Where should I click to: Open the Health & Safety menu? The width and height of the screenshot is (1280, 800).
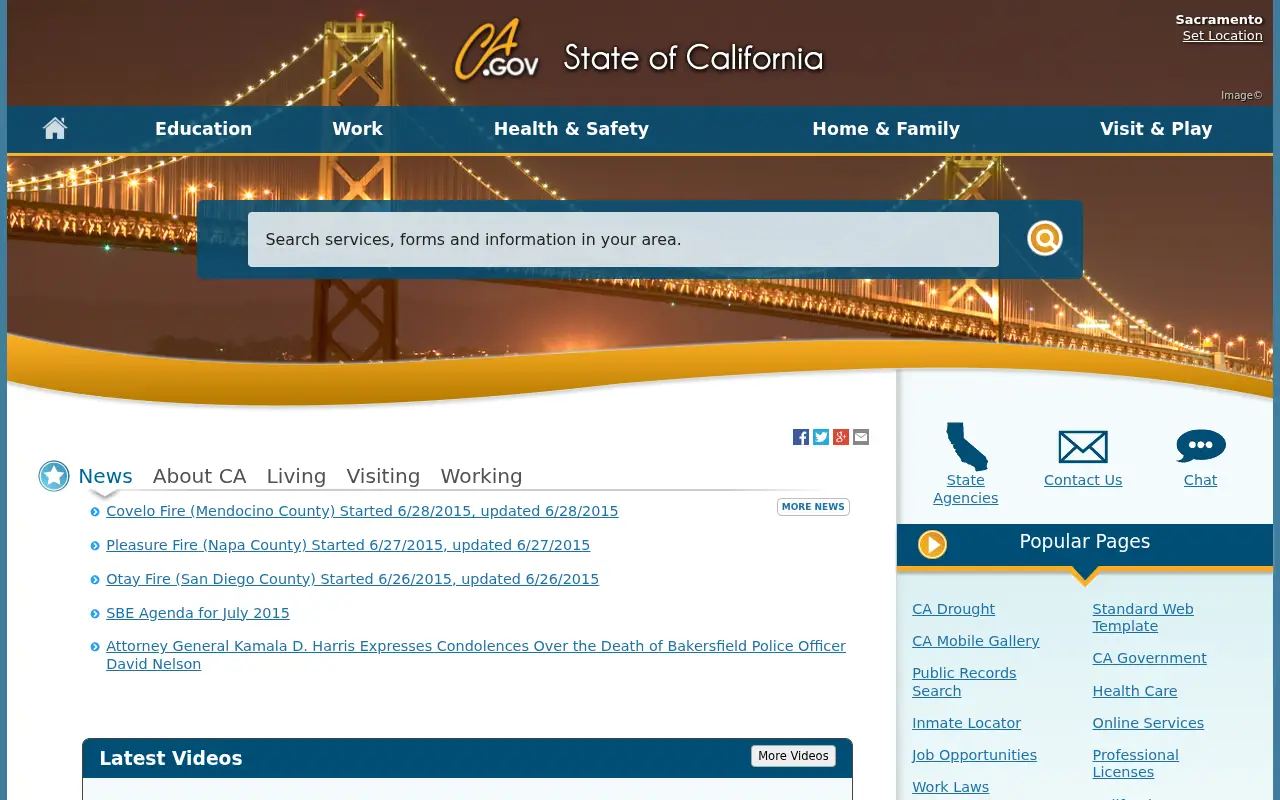571,129
